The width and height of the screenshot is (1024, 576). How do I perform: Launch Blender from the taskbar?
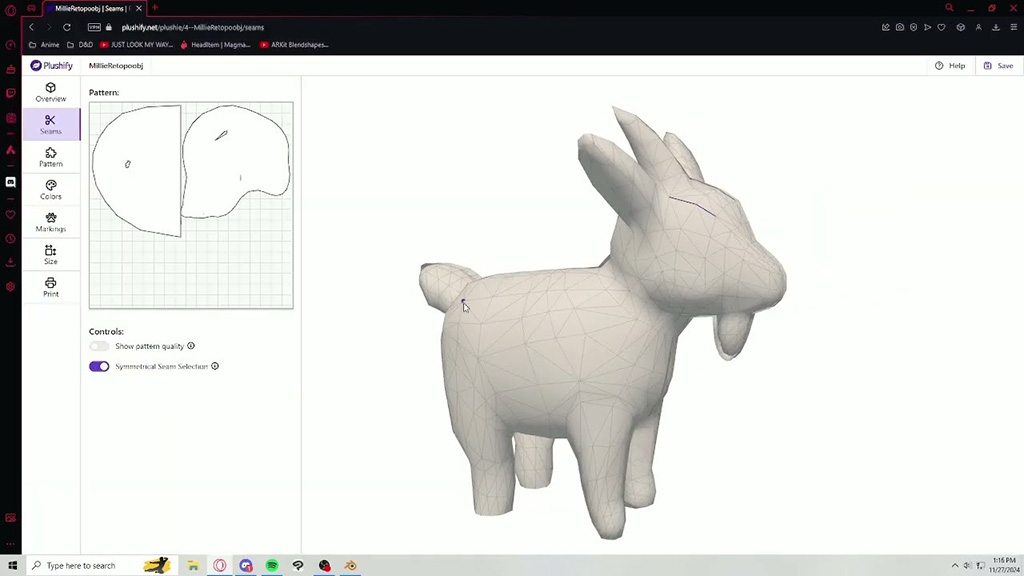[350, 565]
